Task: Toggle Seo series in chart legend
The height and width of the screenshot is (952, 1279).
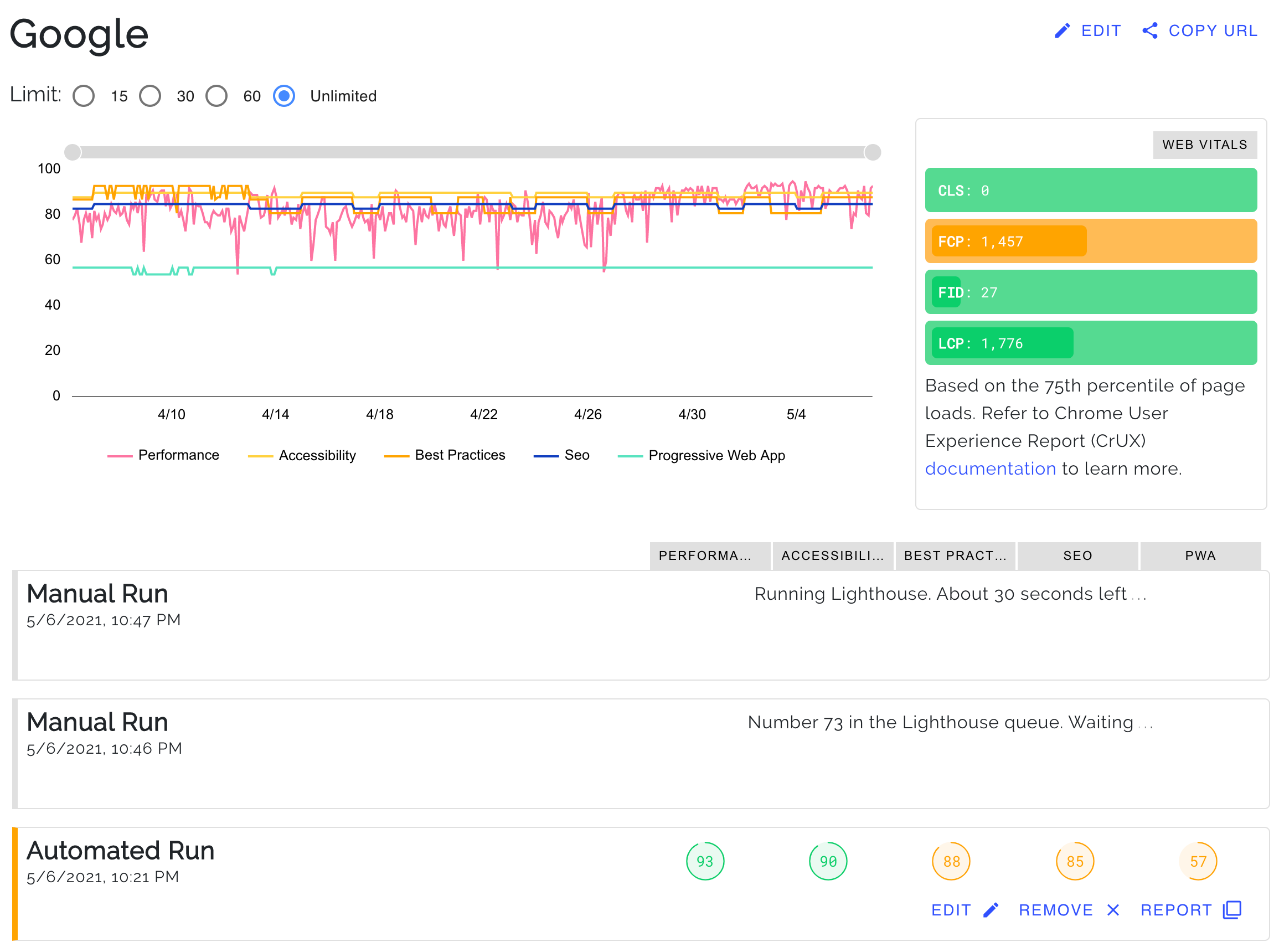Action: (562, 455)
